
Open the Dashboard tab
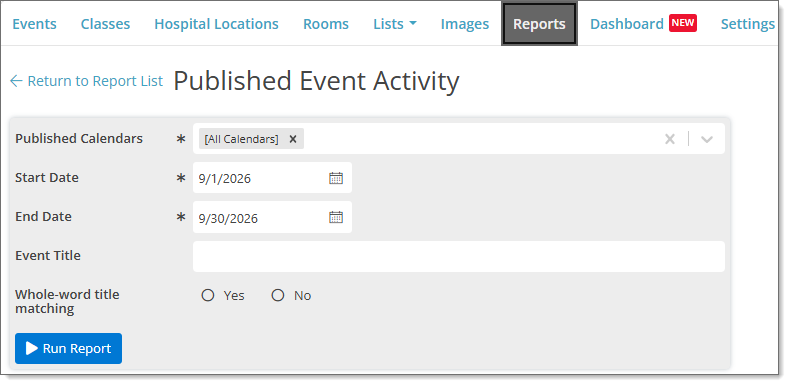tap(626, 24)
